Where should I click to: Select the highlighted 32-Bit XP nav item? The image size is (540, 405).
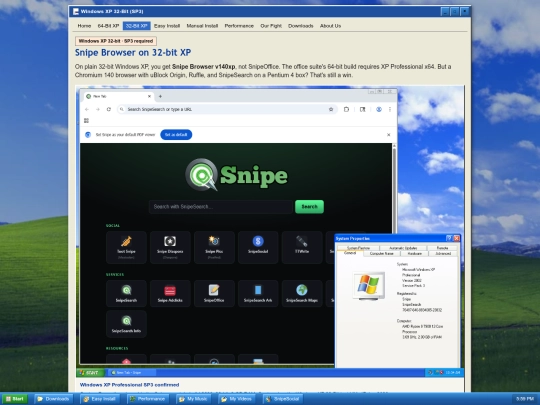(136, 26)
